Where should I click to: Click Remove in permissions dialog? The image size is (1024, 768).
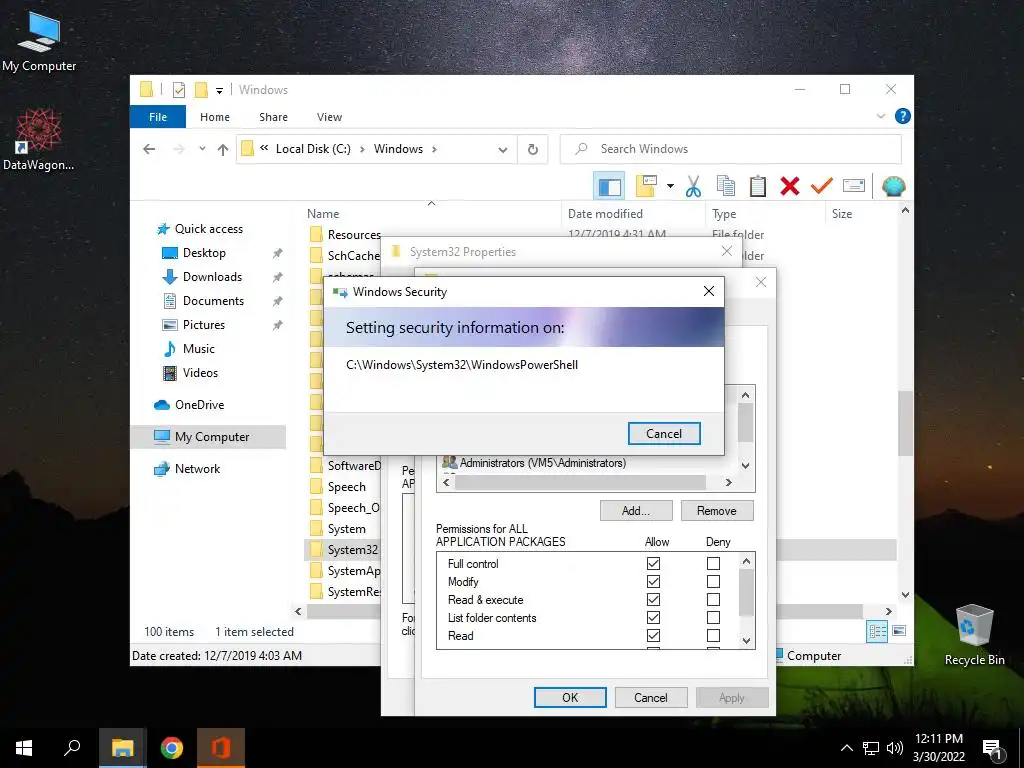pyautogui.click(x=716, y=511)
